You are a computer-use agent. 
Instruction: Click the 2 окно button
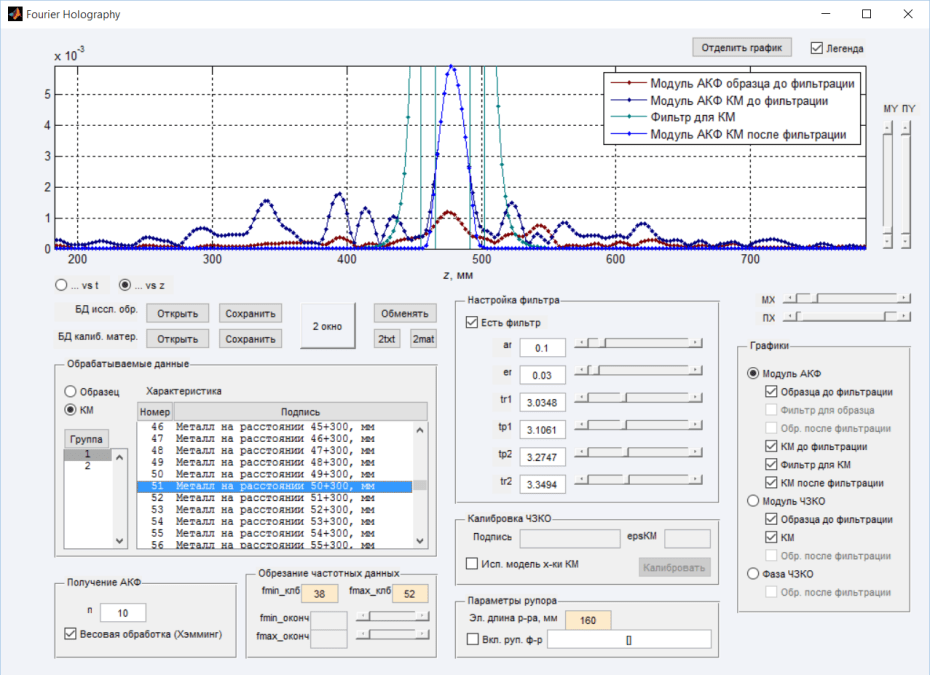point(328,325)
